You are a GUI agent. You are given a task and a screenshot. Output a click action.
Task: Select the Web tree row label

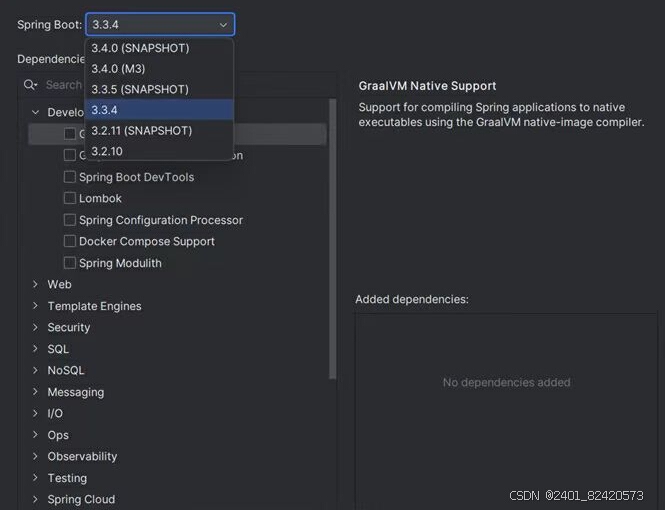59,284
